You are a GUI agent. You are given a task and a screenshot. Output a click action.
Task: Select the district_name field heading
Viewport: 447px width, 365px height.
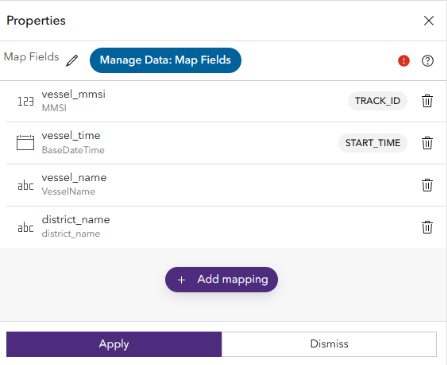(x=76, y=220)
